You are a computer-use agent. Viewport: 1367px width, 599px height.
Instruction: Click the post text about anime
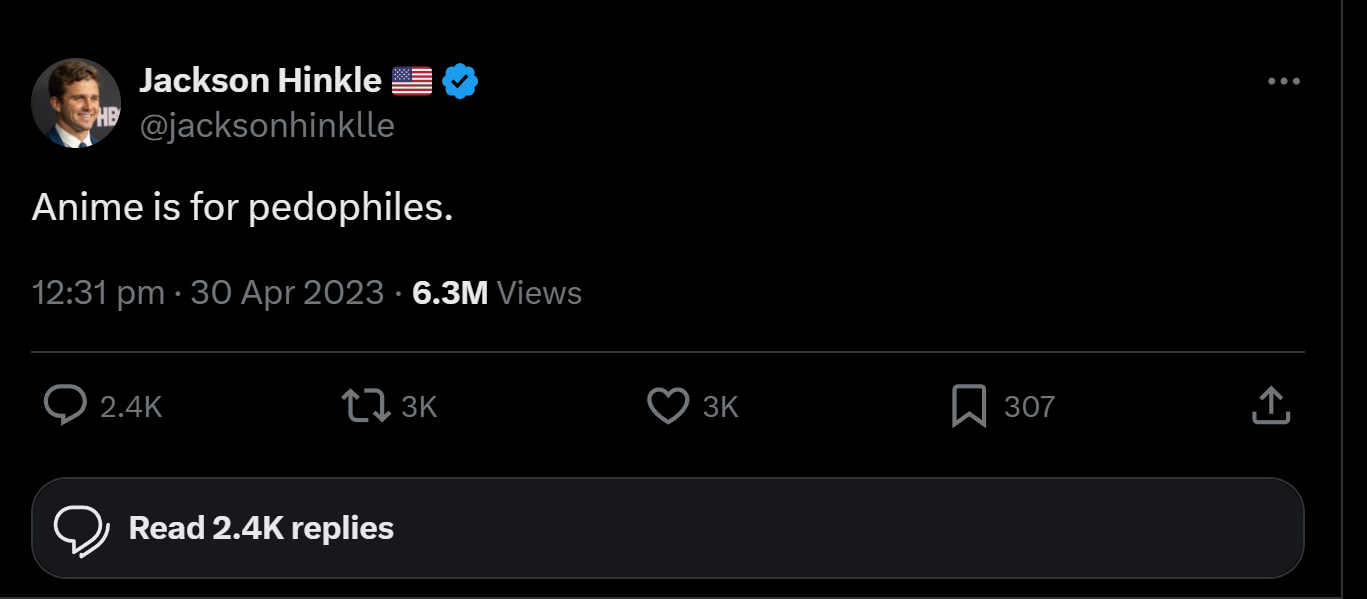pyautogui.click(x=242, y=207)
